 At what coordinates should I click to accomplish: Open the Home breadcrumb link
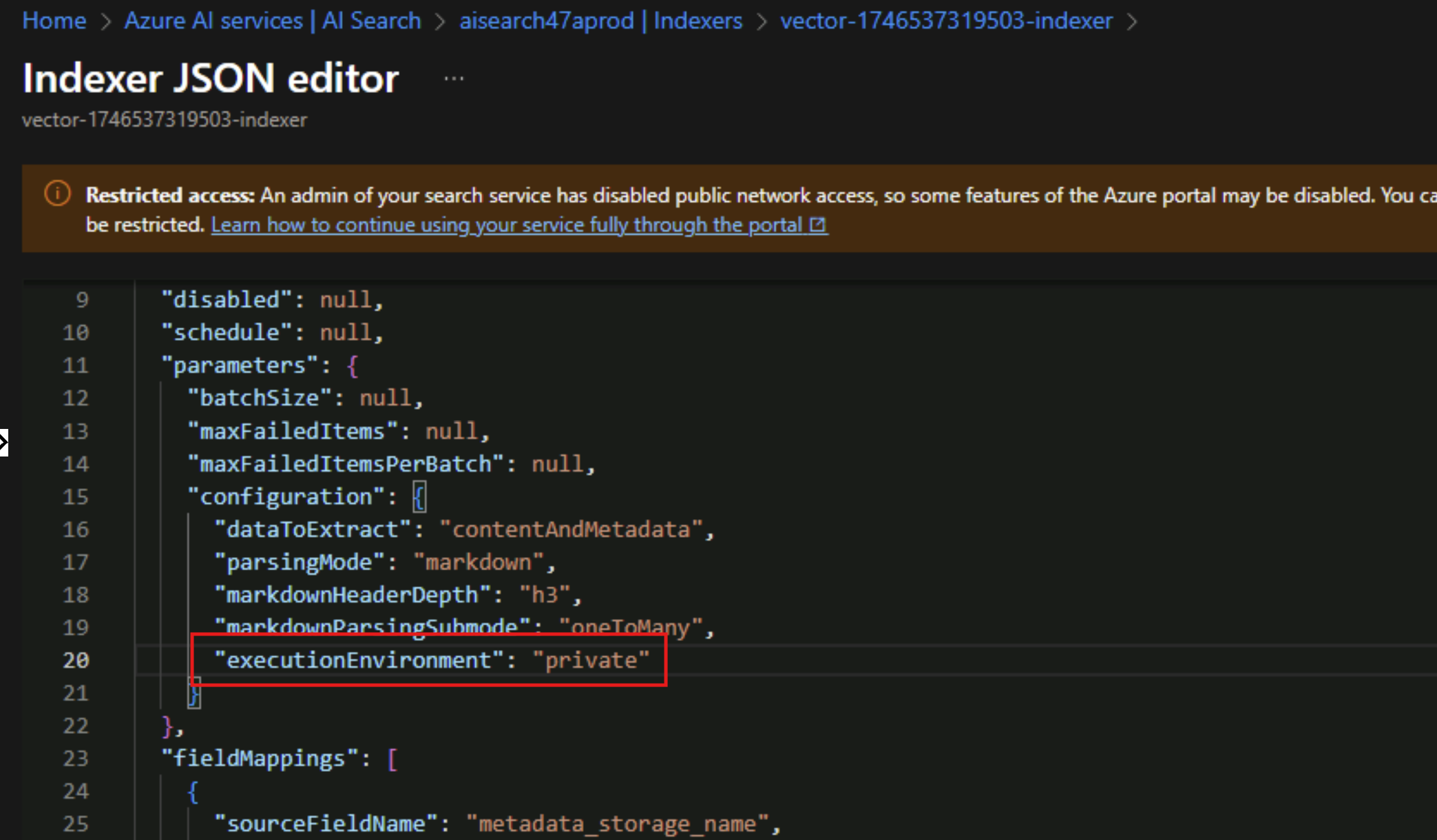(x=54, y=21)
